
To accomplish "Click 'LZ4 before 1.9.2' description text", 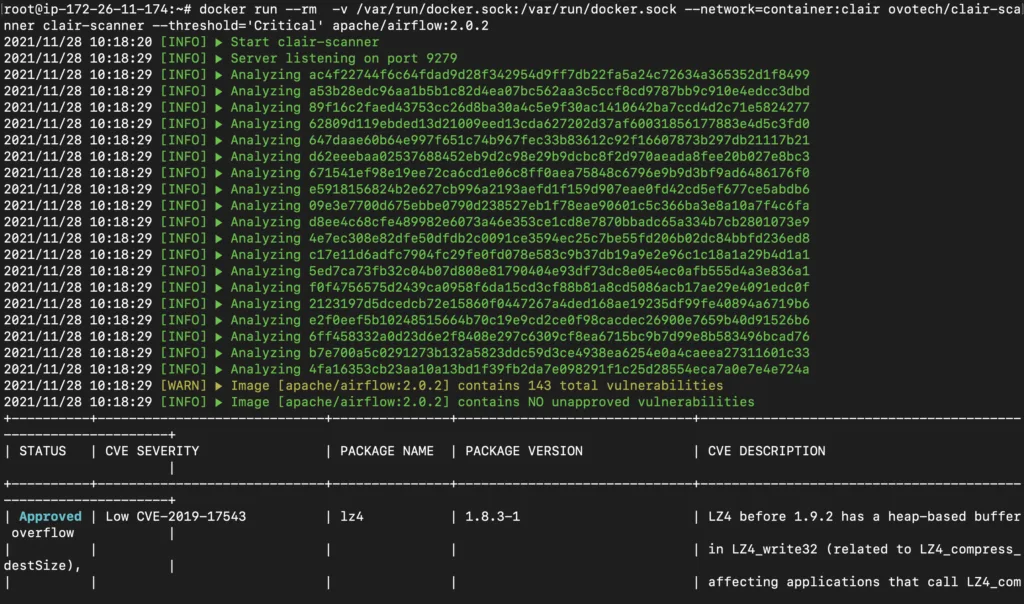I will [771, 516].
